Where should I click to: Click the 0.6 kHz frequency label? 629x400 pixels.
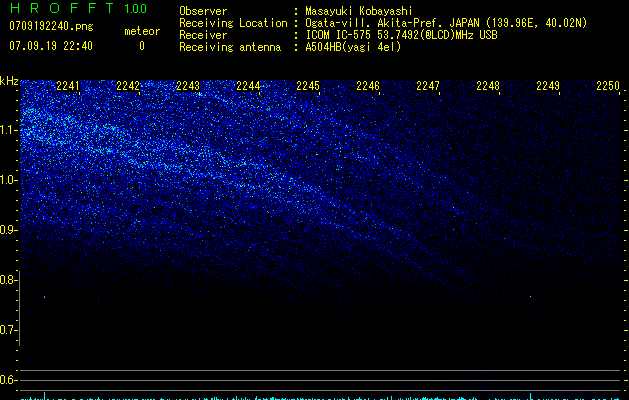pyautogui.click(x=9, y=380)
